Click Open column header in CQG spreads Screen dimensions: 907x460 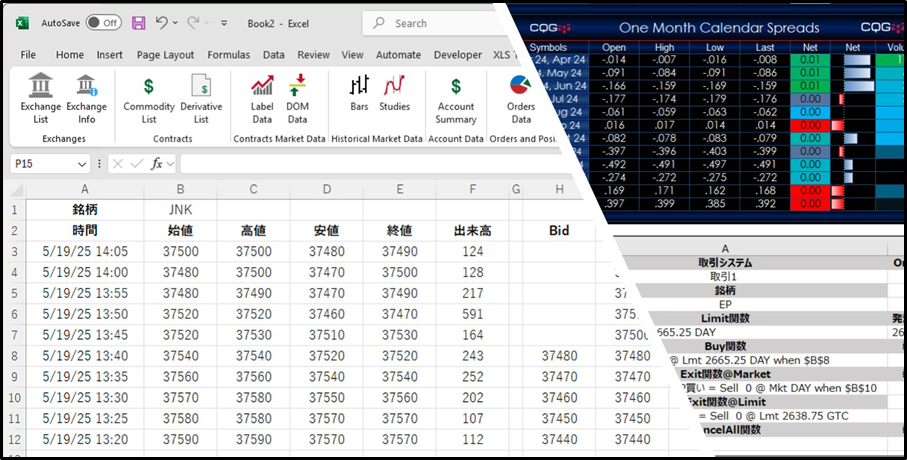(x=614, y=47)
